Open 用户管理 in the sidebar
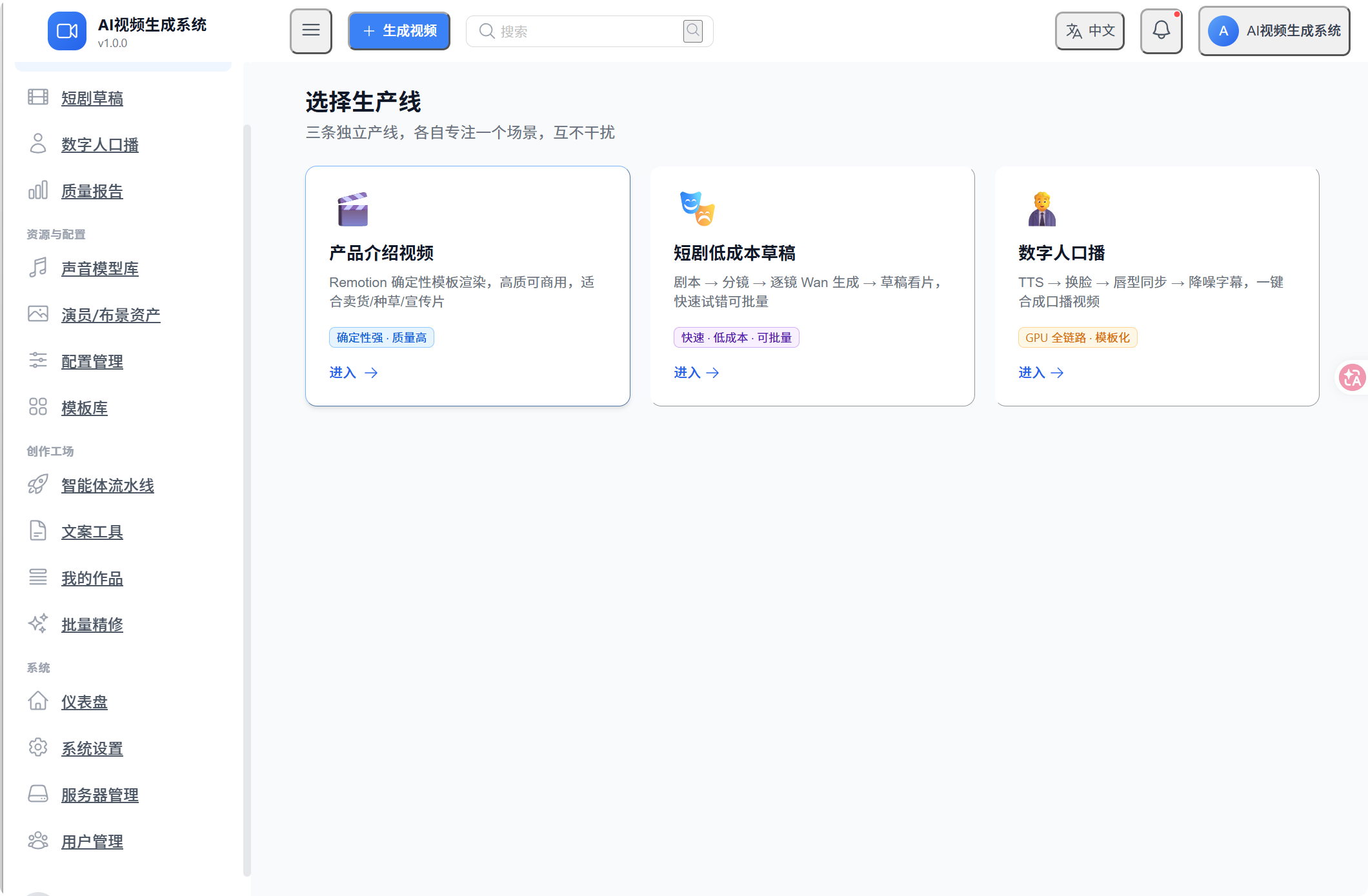The height and width of the screenshot is (896, 1368). [x=92, y=841]
